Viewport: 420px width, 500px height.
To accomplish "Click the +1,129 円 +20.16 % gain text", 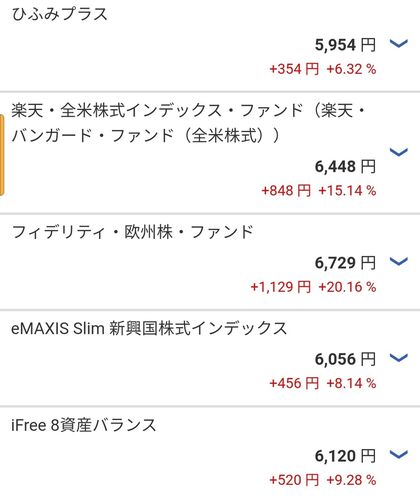I will (313, 287).
